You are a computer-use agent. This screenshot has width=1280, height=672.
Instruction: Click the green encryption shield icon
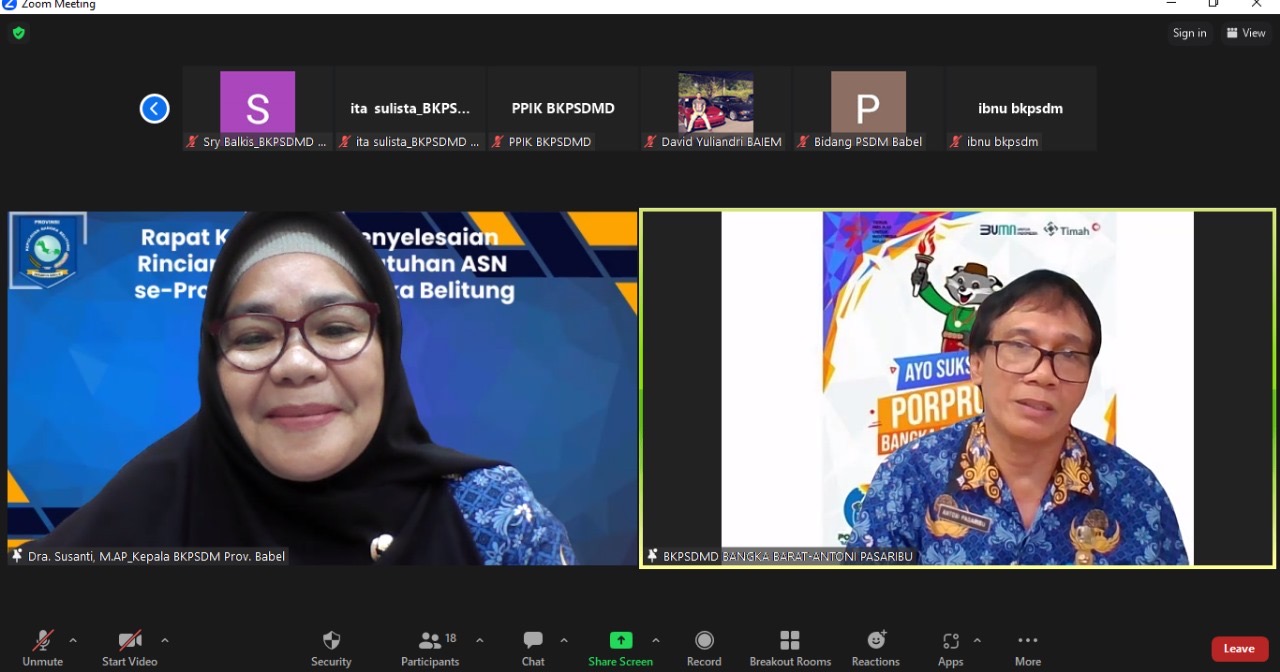click(x=18, y=33)
